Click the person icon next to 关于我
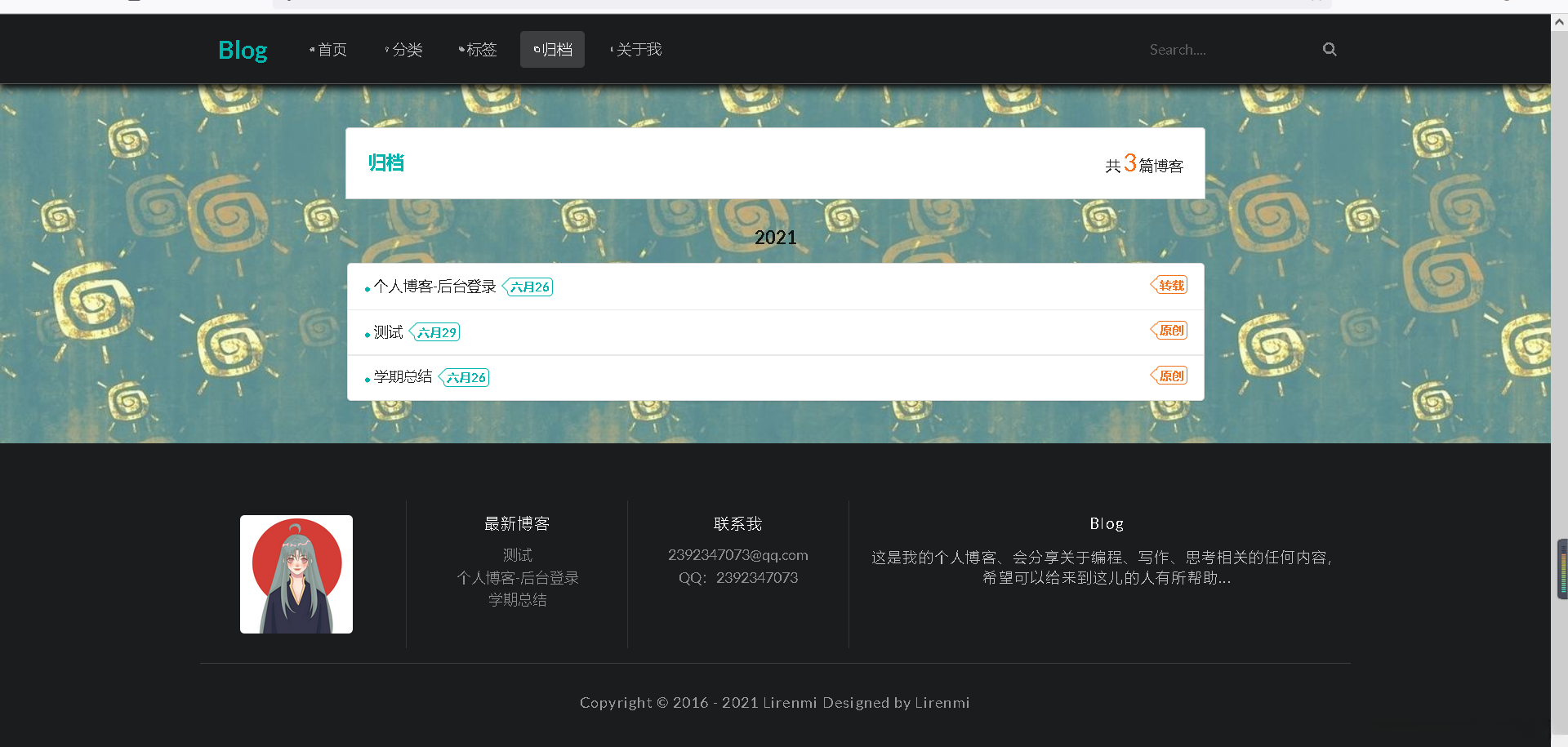1568x747 pixels. point(612,49)
